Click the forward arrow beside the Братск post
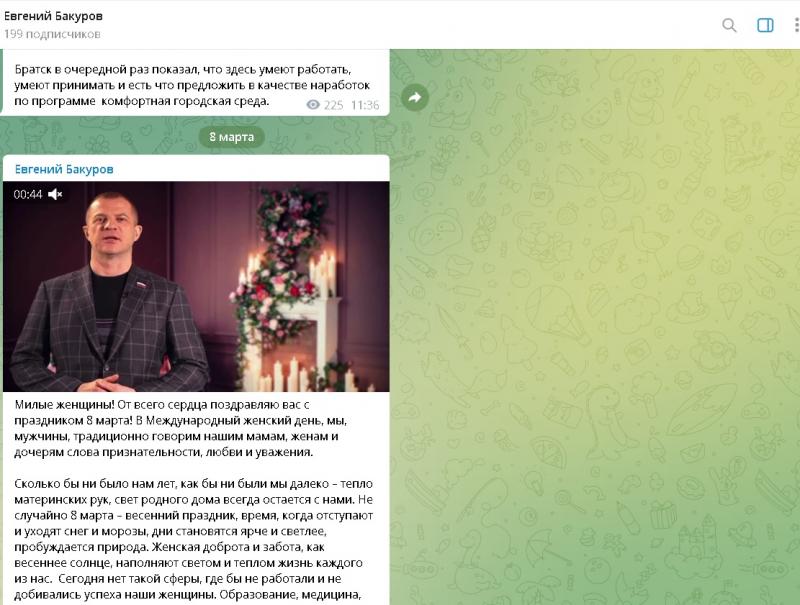The width and height of the screenshot is (800, 605). click(415, 97)
